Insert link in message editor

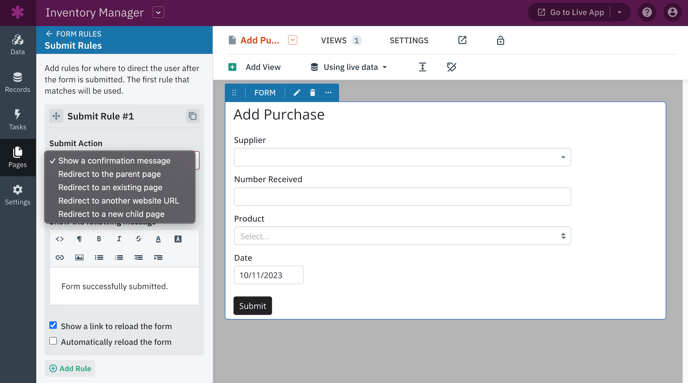(60, 258)
